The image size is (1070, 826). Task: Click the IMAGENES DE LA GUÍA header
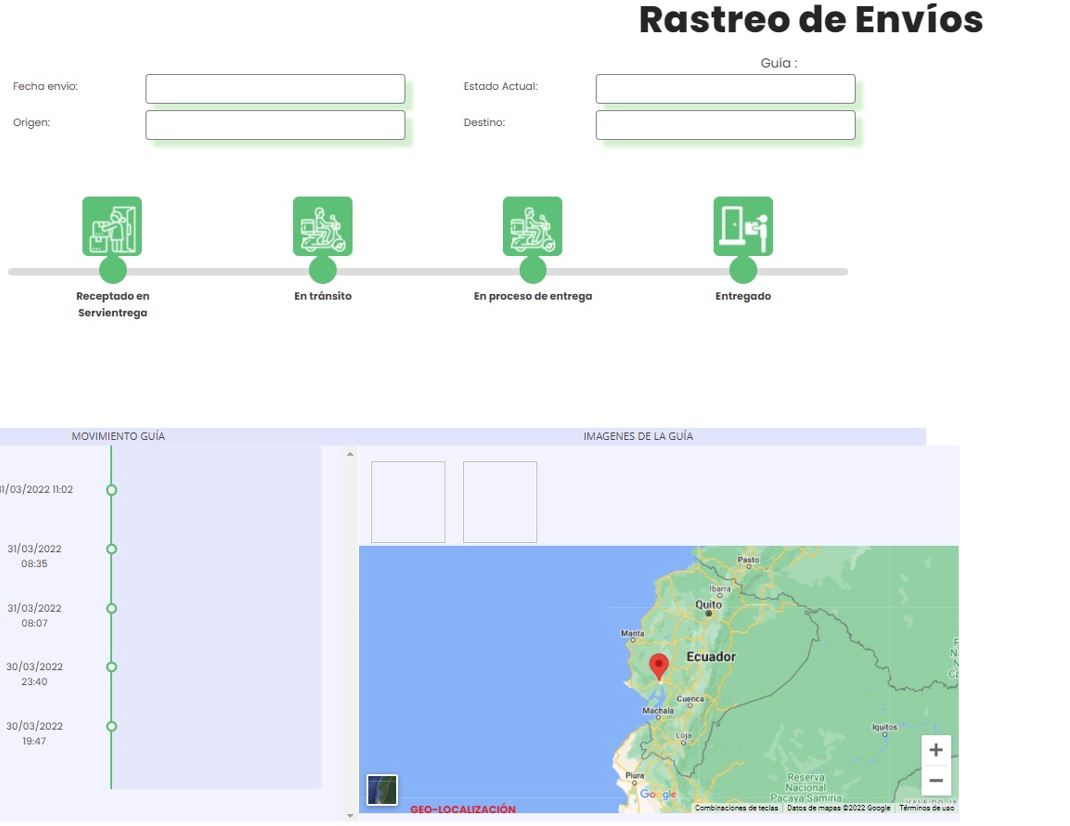point(638,436)
